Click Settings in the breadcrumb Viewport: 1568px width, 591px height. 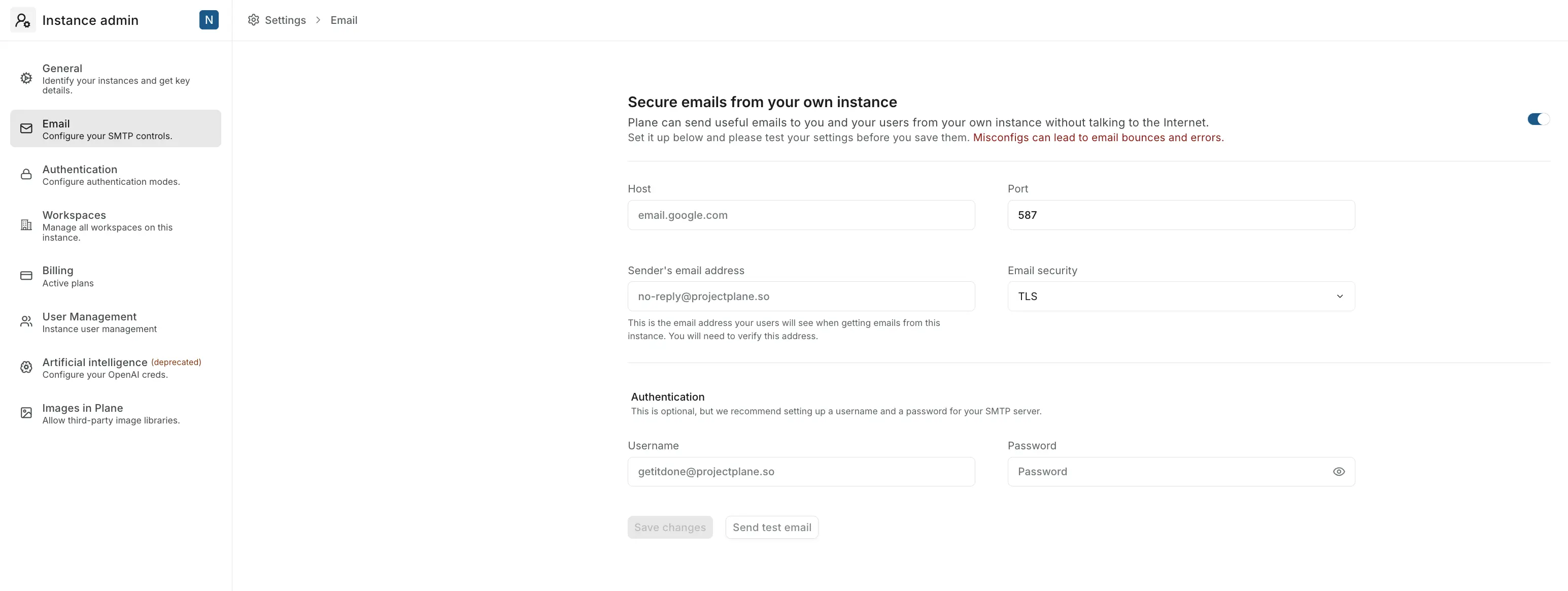tap(285, 20)
